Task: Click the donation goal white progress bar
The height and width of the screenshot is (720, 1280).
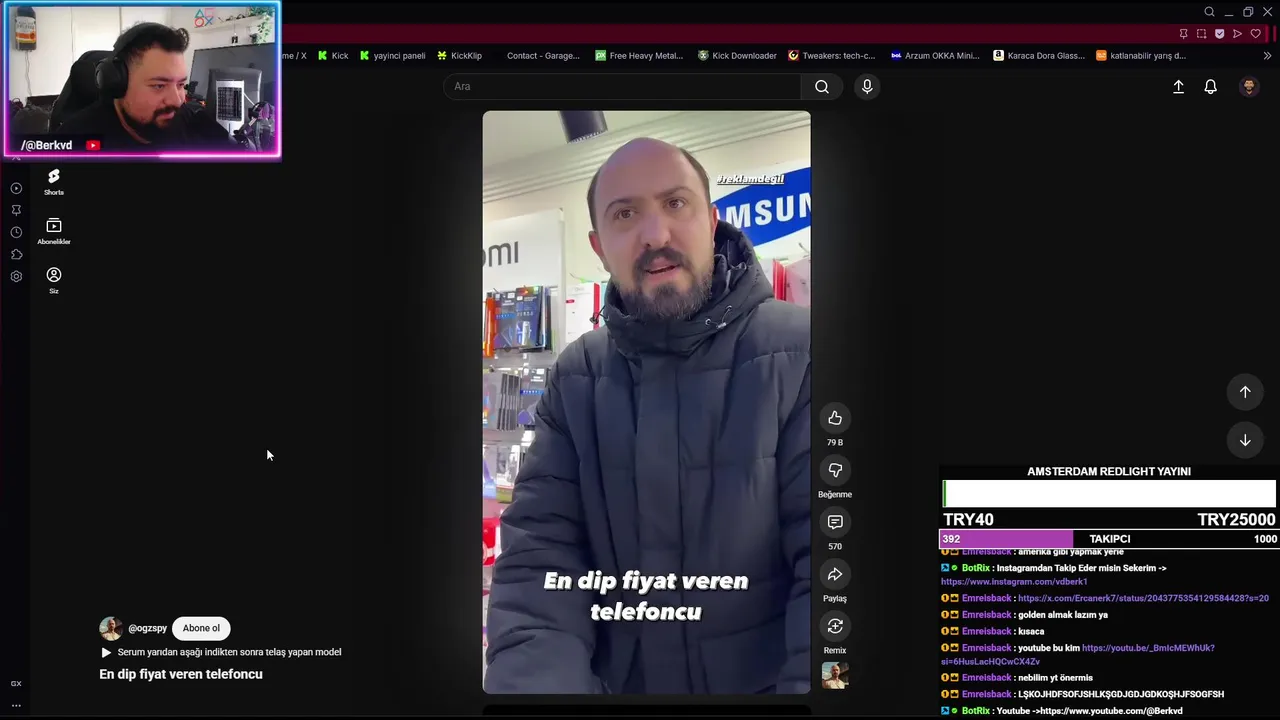Action: [x=1109, y=494]
